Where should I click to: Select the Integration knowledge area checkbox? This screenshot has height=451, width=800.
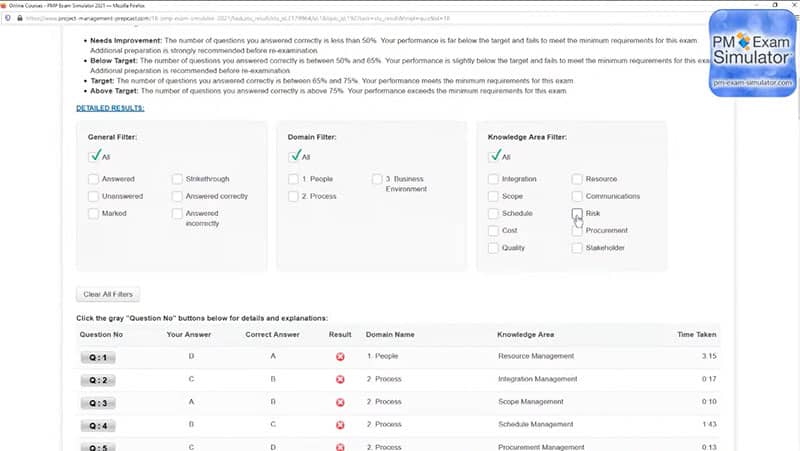(493, 179)
